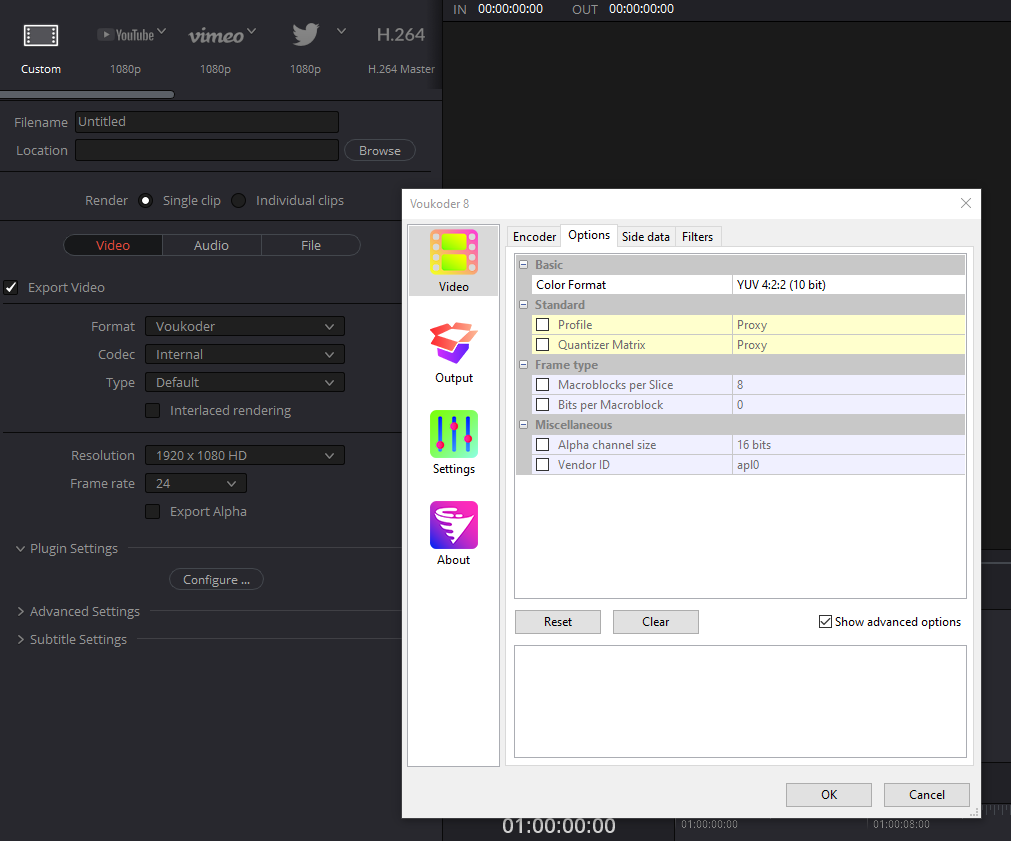The image size is (1011, 841).
Task: Open the Format dropdown showing Voukoder
Action: [x=245, y=326]
